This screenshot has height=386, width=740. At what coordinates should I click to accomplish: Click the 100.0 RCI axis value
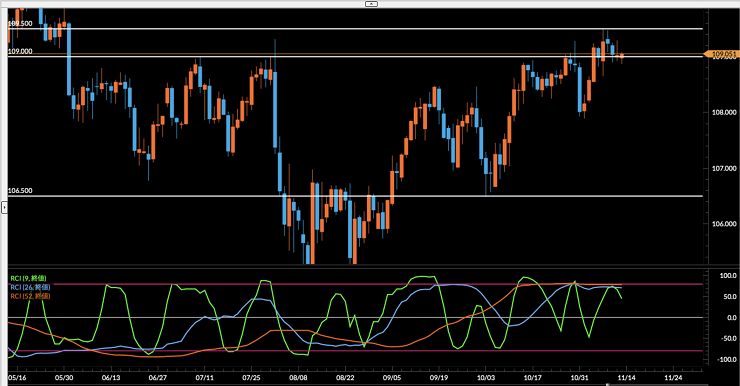click(x=728, y=276)
